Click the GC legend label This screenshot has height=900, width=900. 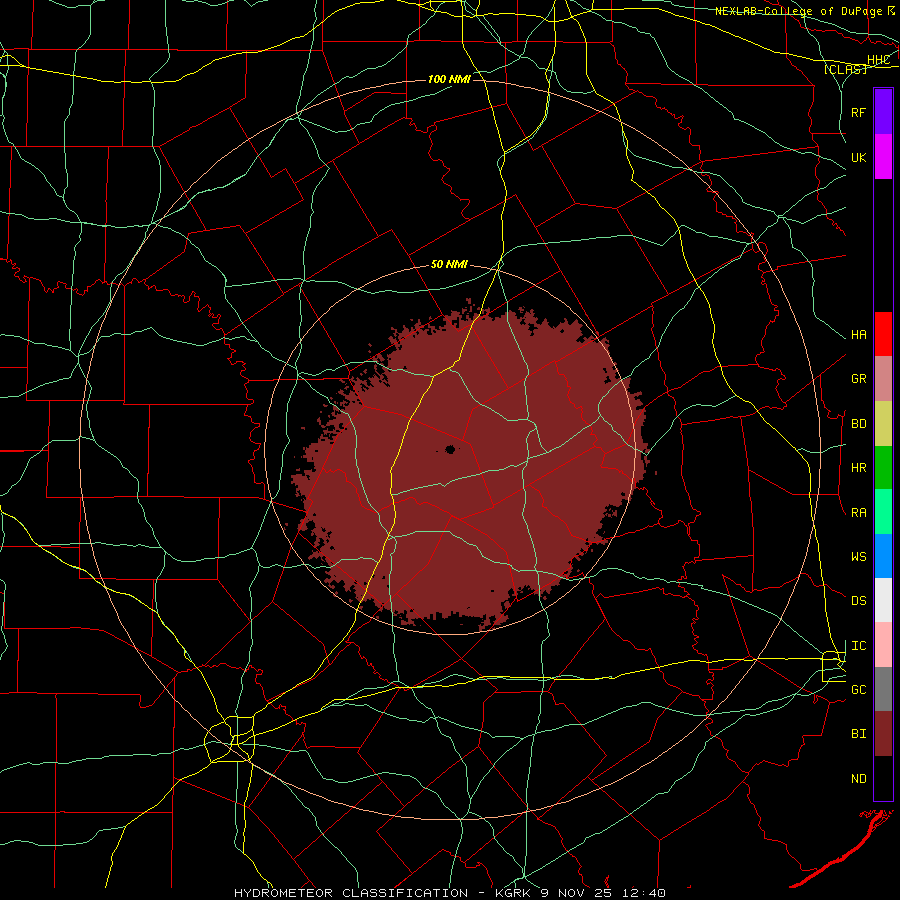(858, 690)
